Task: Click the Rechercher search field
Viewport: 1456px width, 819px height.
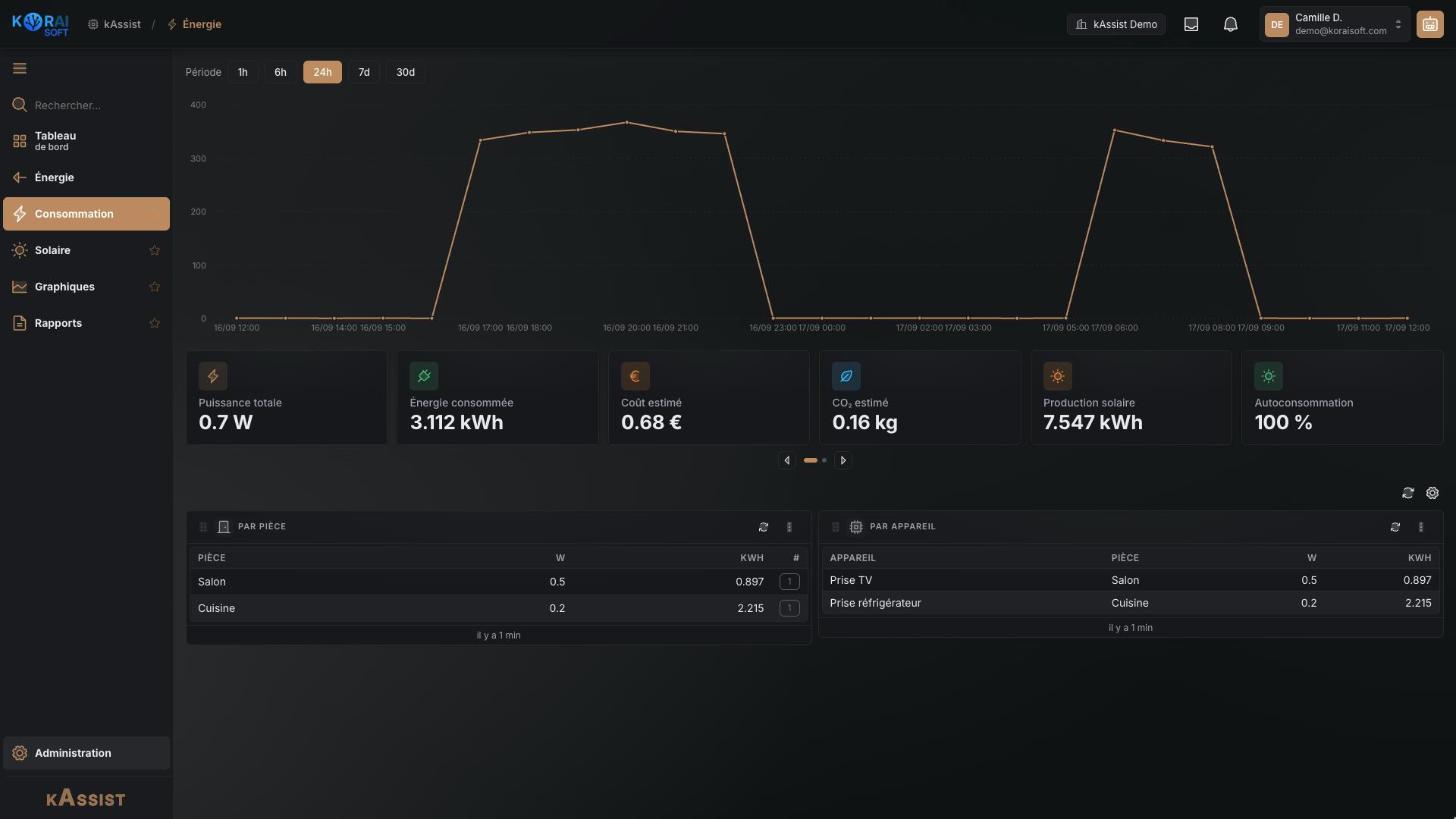Action: tap(86, 105)
